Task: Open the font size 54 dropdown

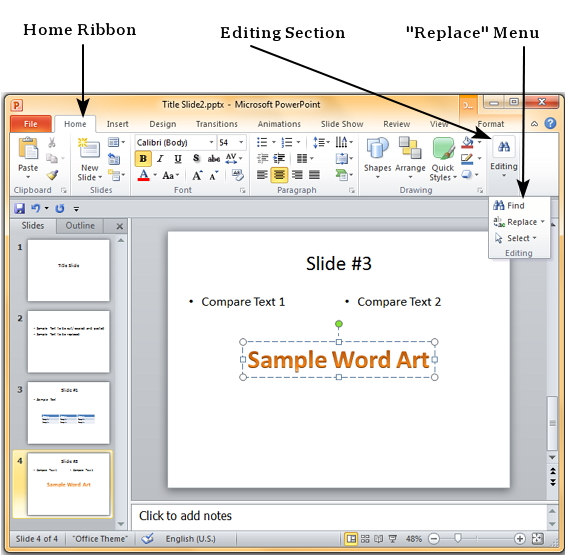Action: (241, 142)
